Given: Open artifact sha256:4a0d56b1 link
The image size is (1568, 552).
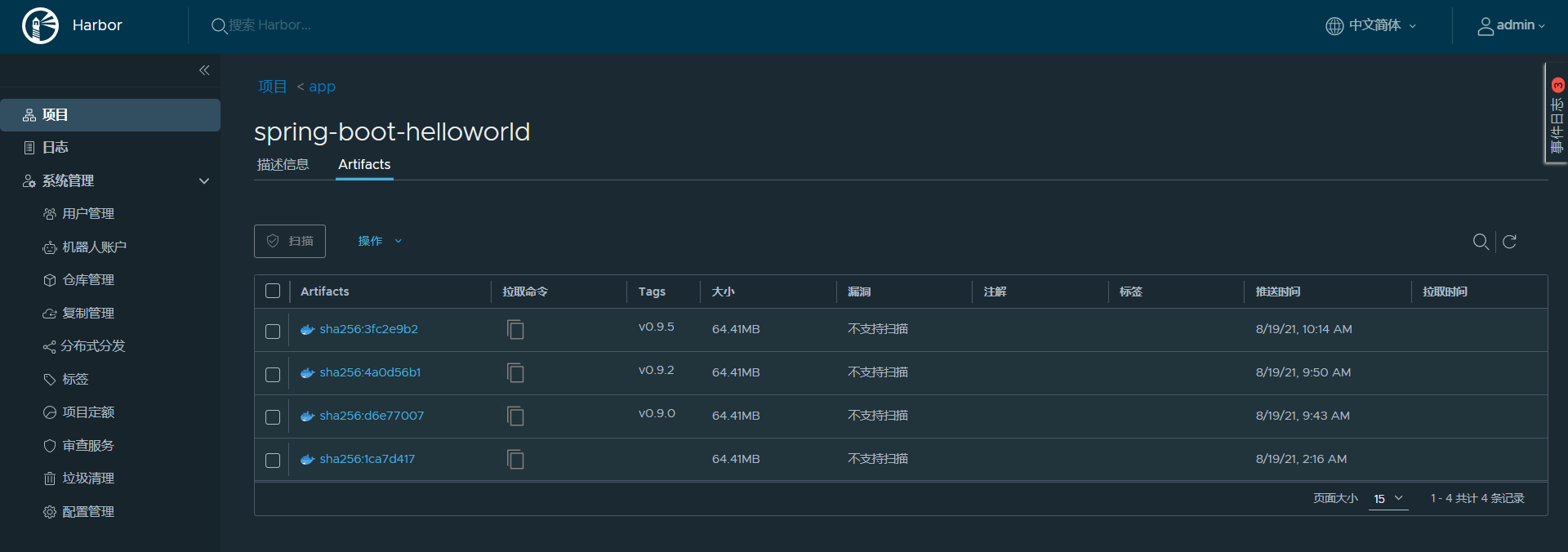Looking at the screenshot, I should pos(370,372).
